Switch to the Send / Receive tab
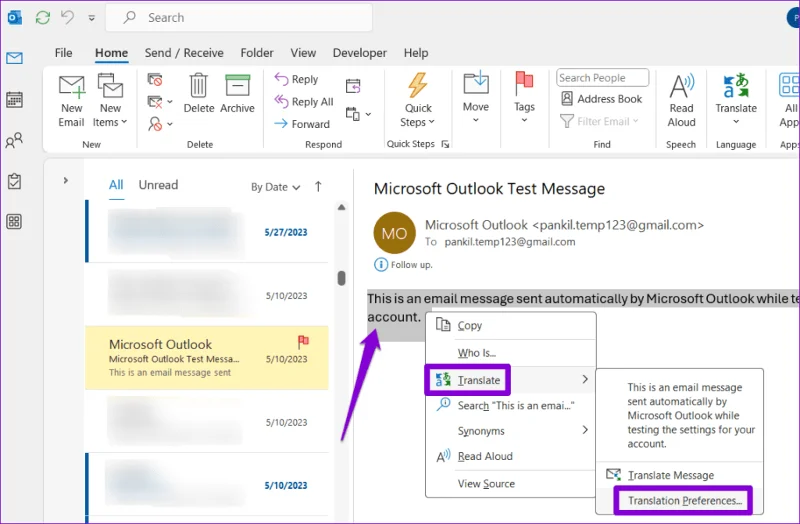 (184, 53)
